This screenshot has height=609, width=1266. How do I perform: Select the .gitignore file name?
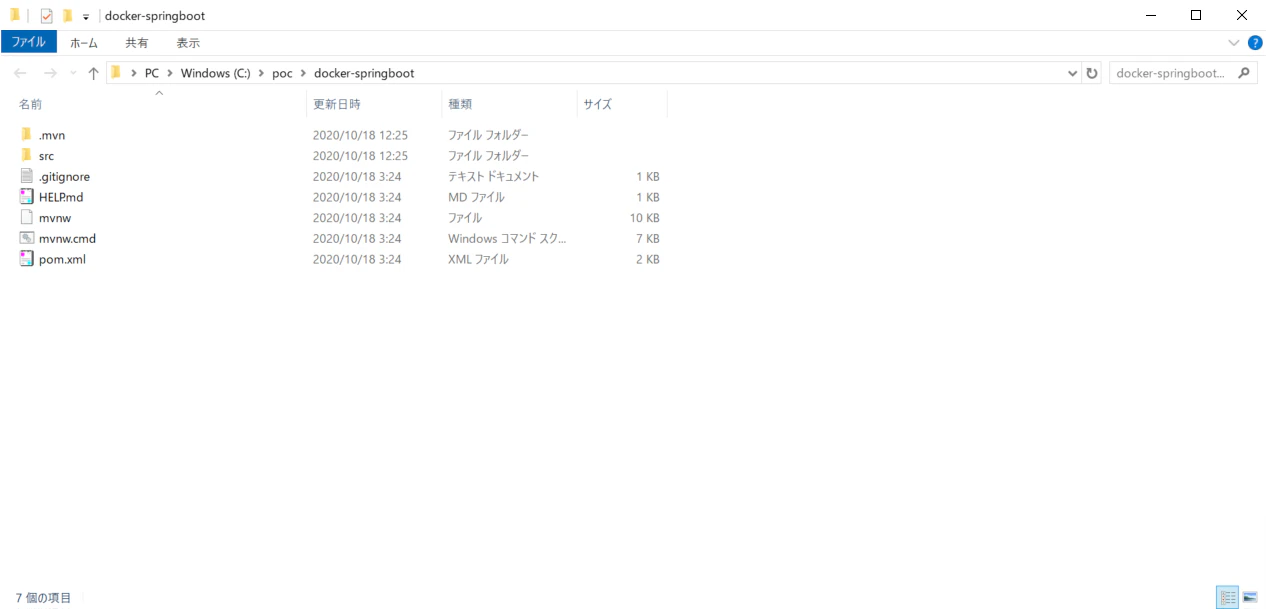coord(64,177)
